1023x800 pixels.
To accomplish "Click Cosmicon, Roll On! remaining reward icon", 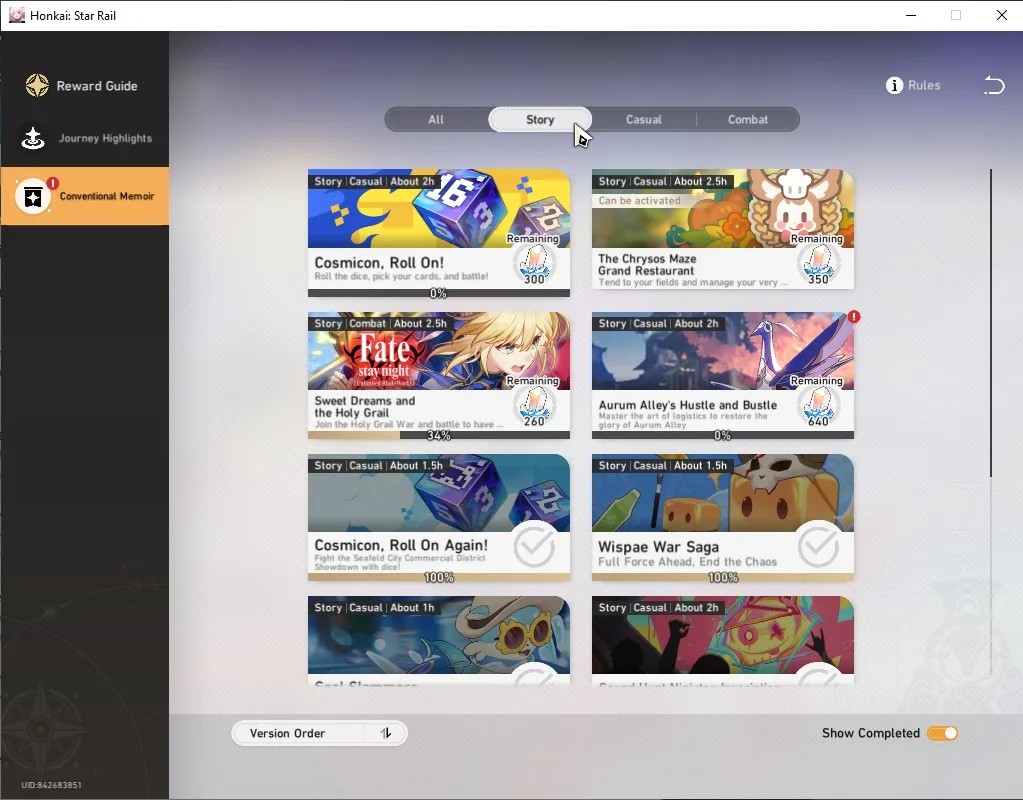I will (534, 263).
